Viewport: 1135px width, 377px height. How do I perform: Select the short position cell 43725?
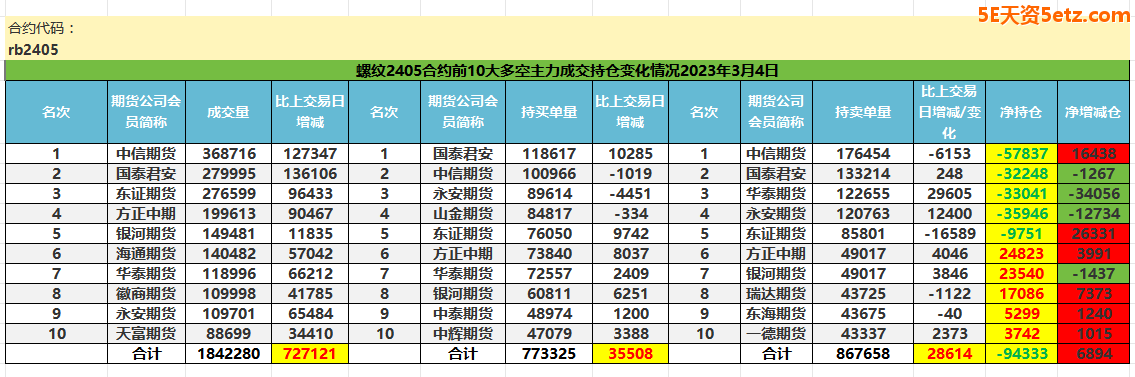[x=862, y=294]
